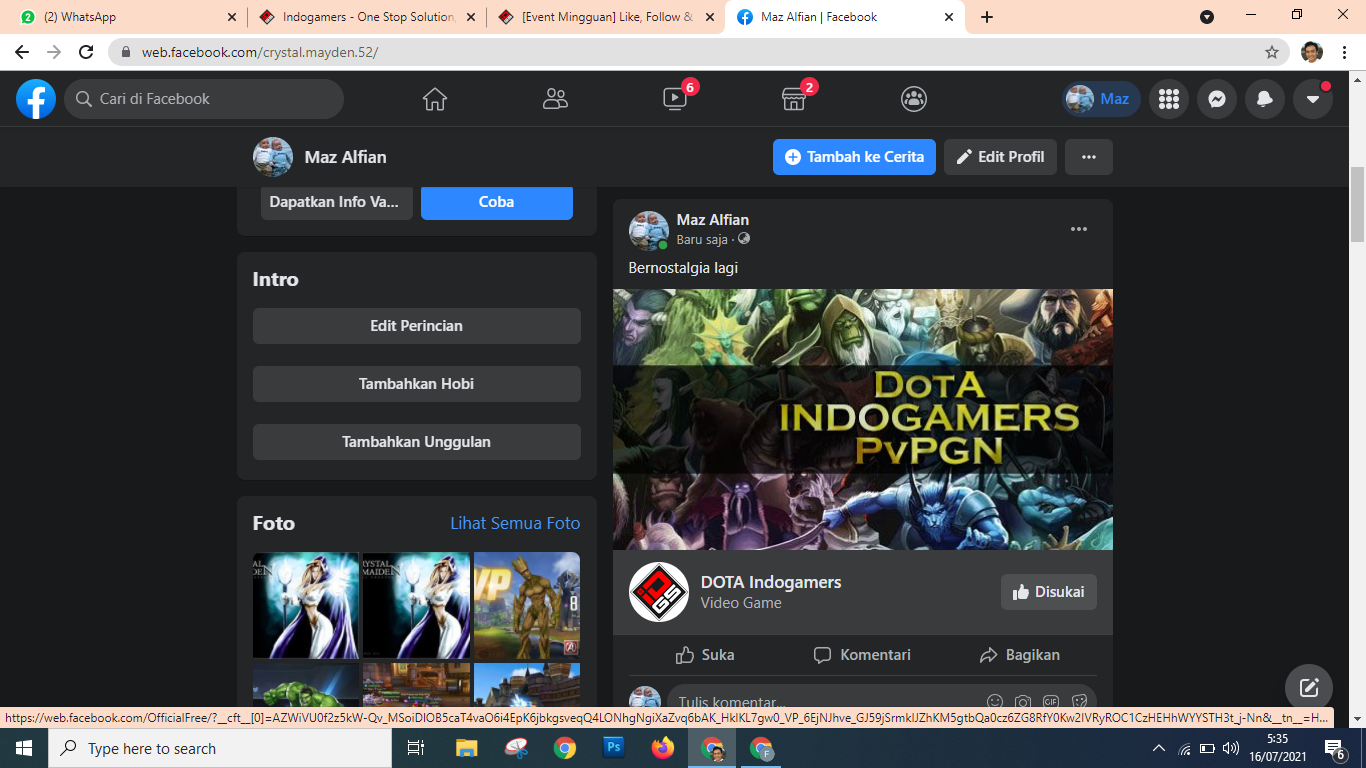Screen dimensions: 1366x768
Task: Open the Marketplace icon with 2 notifications
Action: [794, 99]
